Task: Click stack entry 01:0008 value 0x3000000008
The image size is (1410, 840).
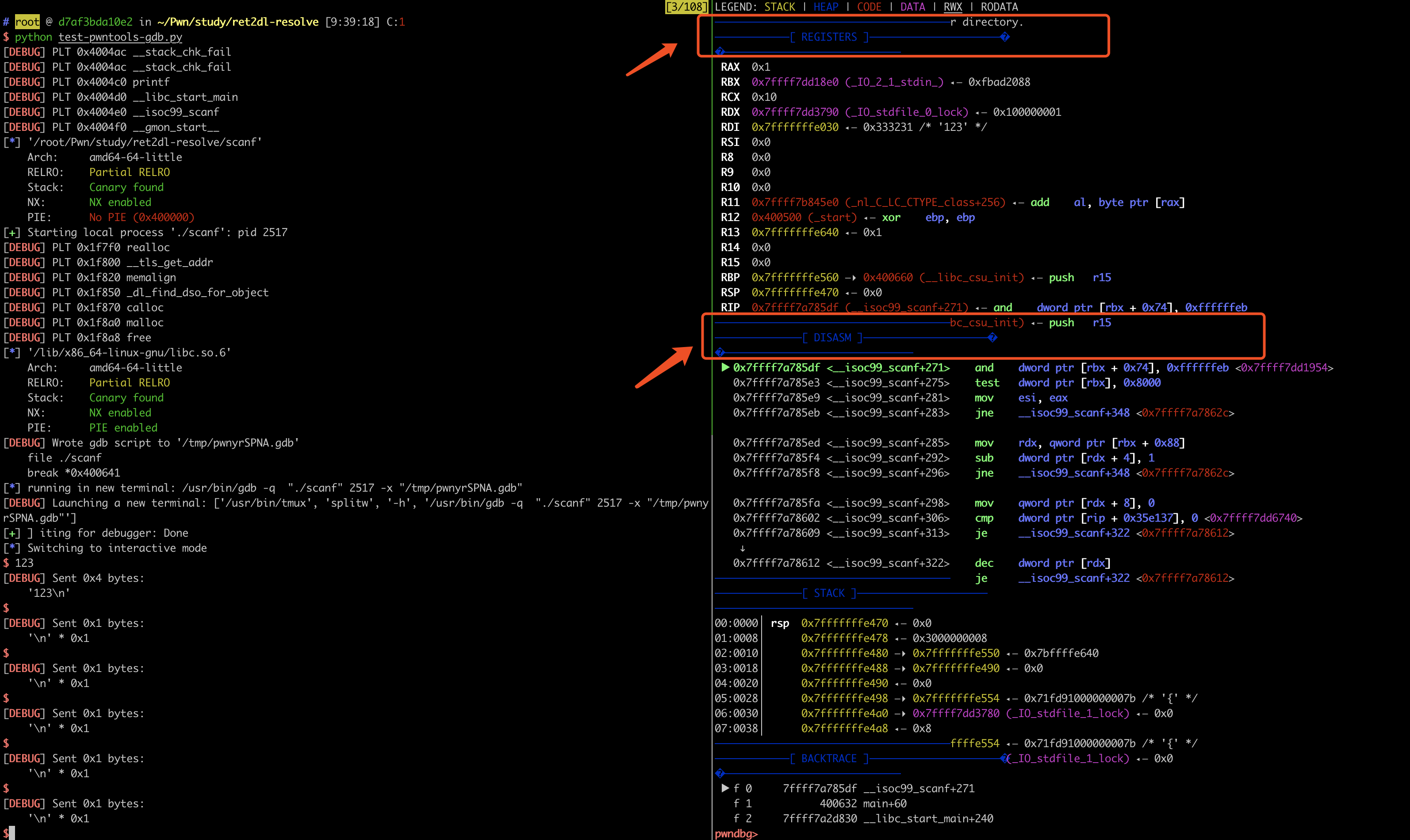Action: pyautogui.click(x=950, y=638)
